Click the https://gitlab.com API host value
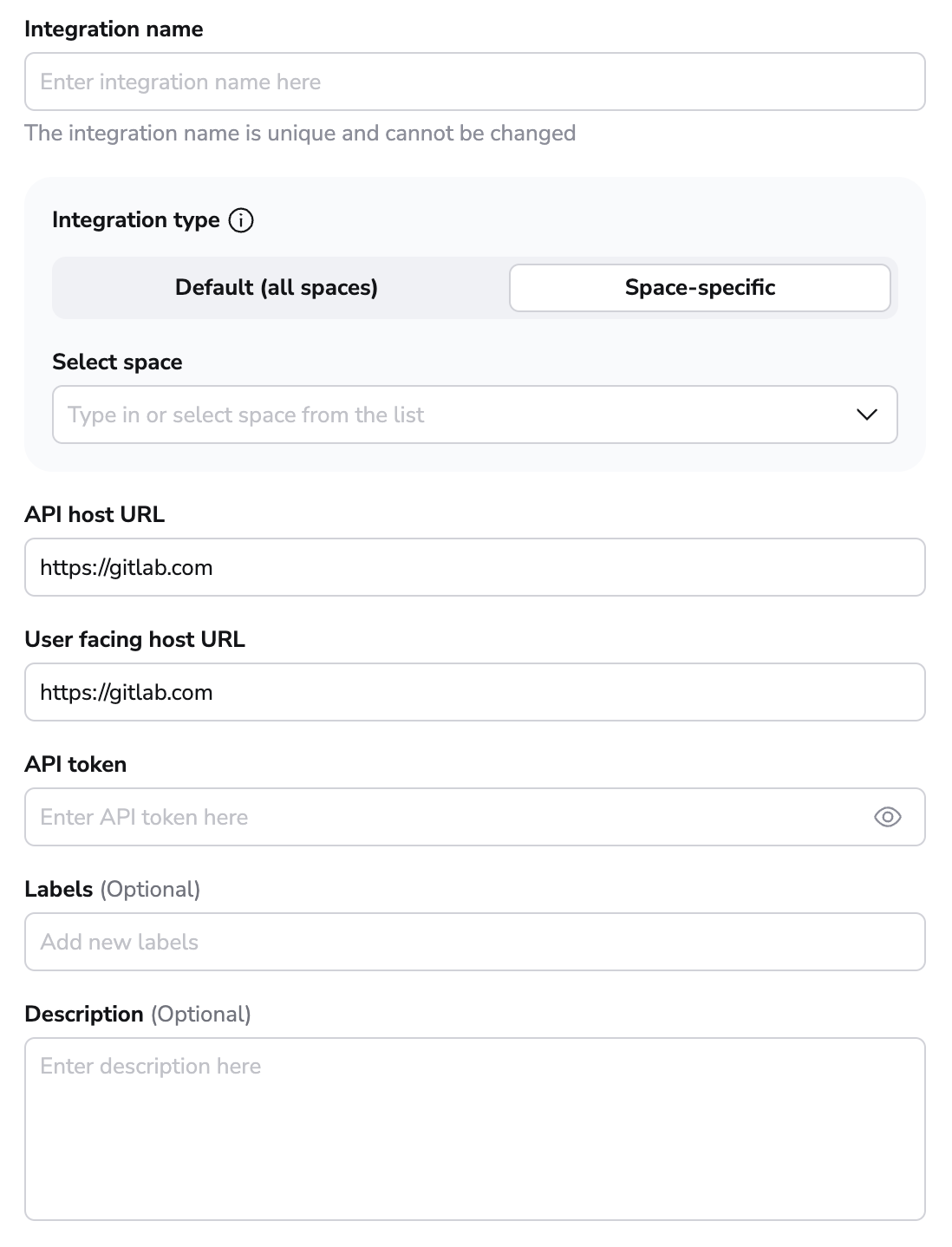The width and height of the screenshot is (952, 1247). click(126, 567)
